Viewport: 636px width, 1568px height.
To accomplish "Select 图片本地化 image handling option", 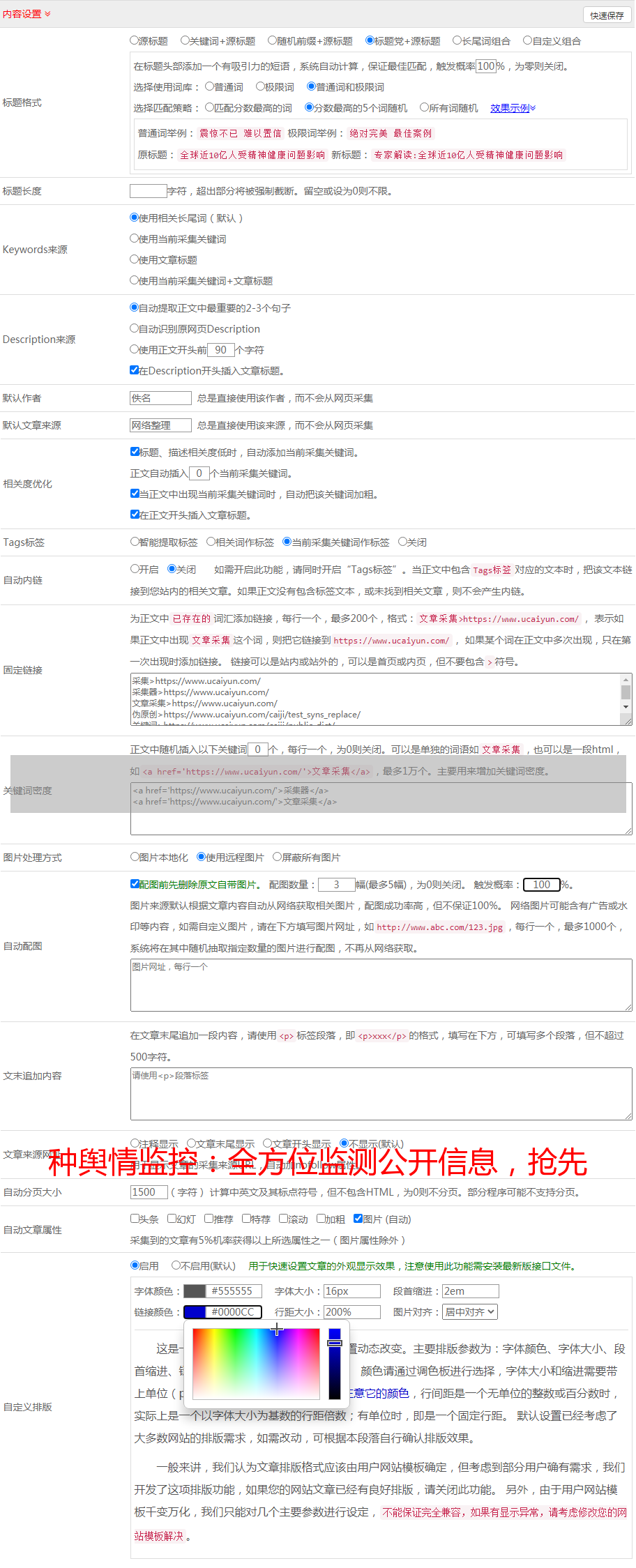I will click(135, 857).
